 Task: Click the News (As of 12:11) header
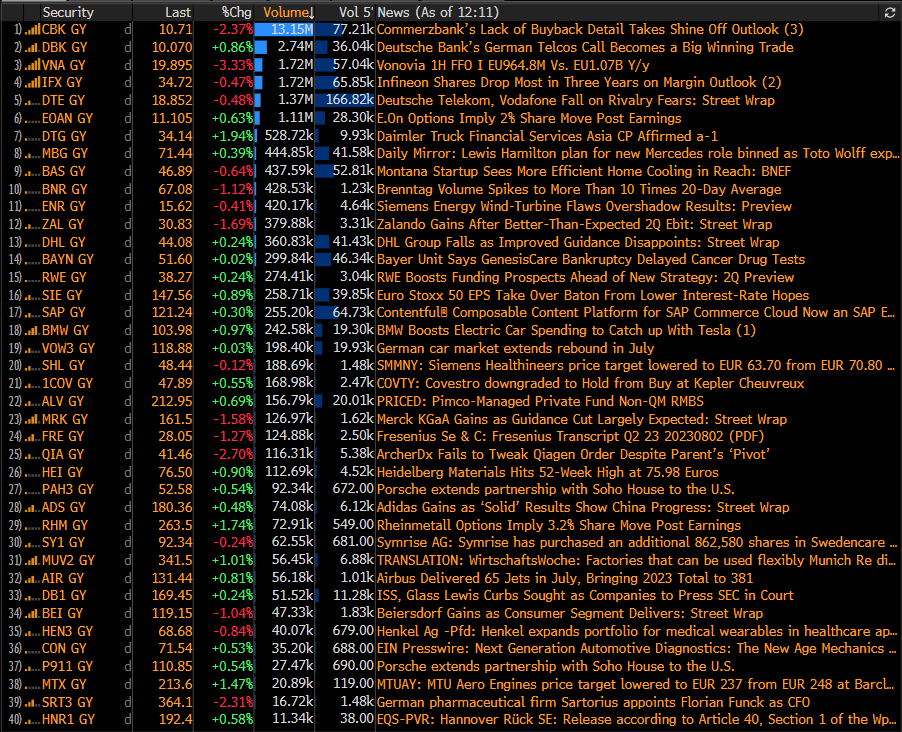438,12
